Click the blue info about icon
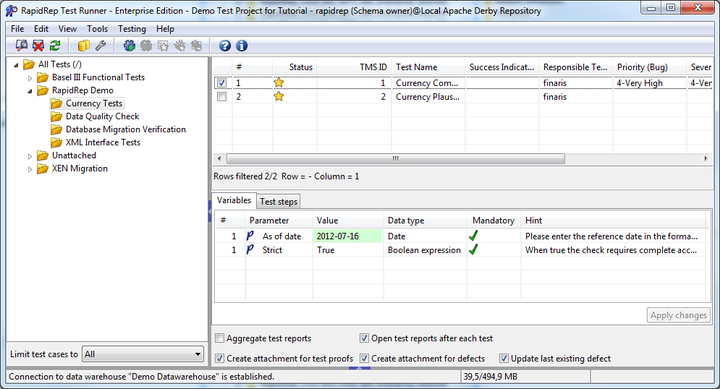720x389 pixels. point(242,45)
